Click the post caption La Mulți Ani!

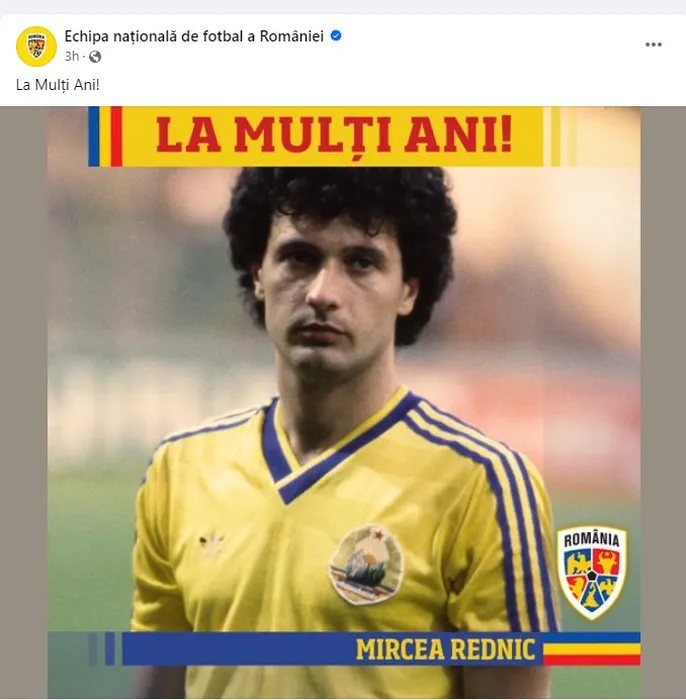pyautogui.click(x=58, y=85)
